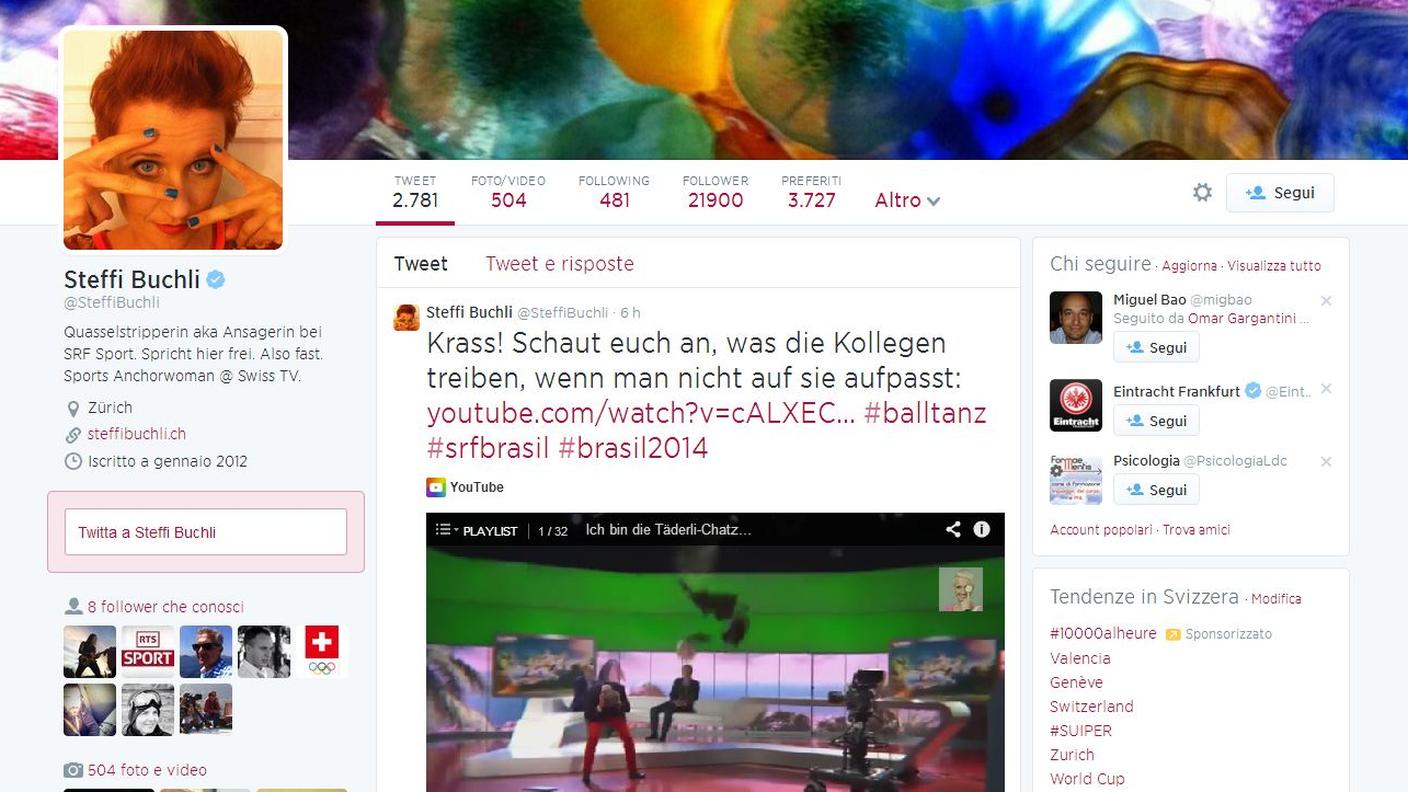Click Visualizza tutto in Chi seguire
Screen dimensions: 1408x792
[1274, 266]
